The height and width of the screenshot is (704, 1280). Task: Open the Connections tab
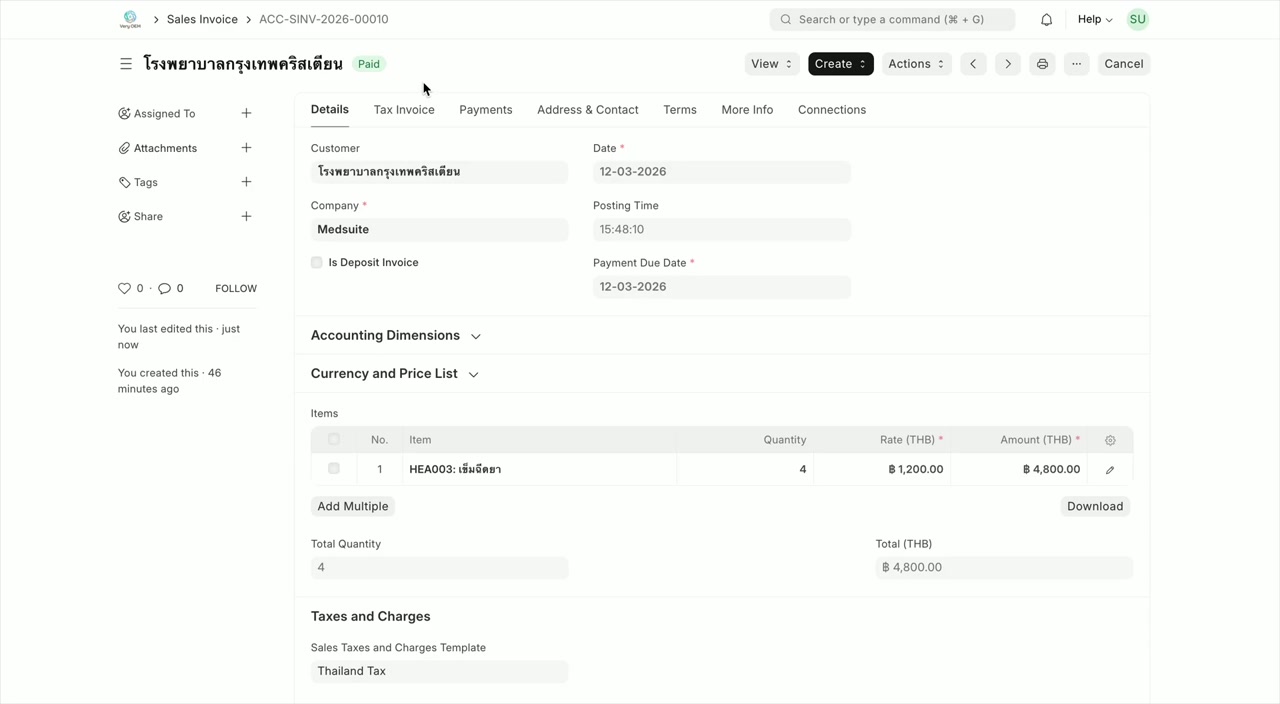click(x=831, y=110)
